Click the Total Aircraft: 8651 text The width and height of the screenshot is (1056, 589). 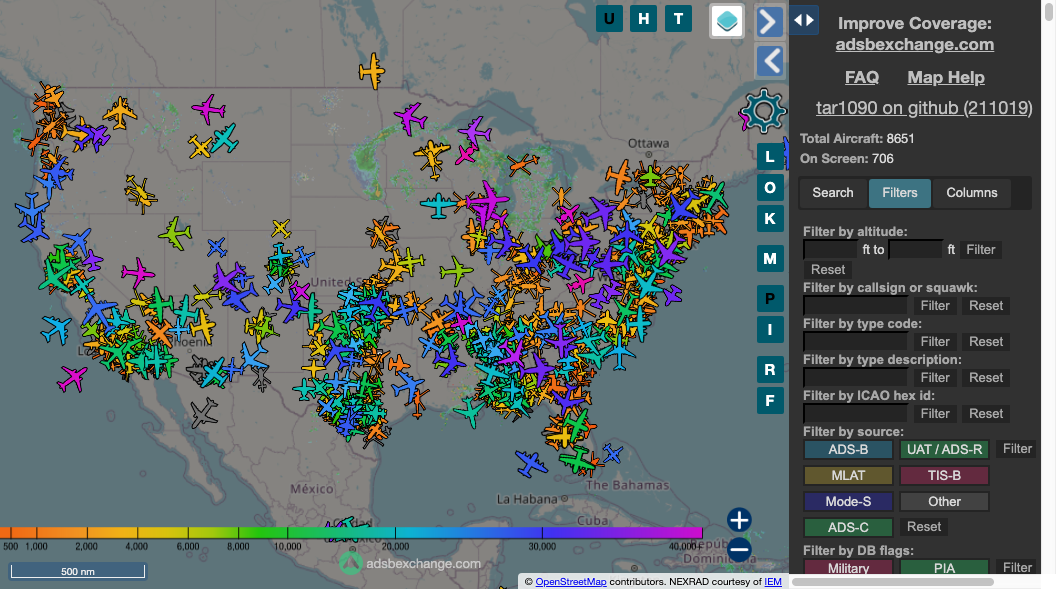857,139
